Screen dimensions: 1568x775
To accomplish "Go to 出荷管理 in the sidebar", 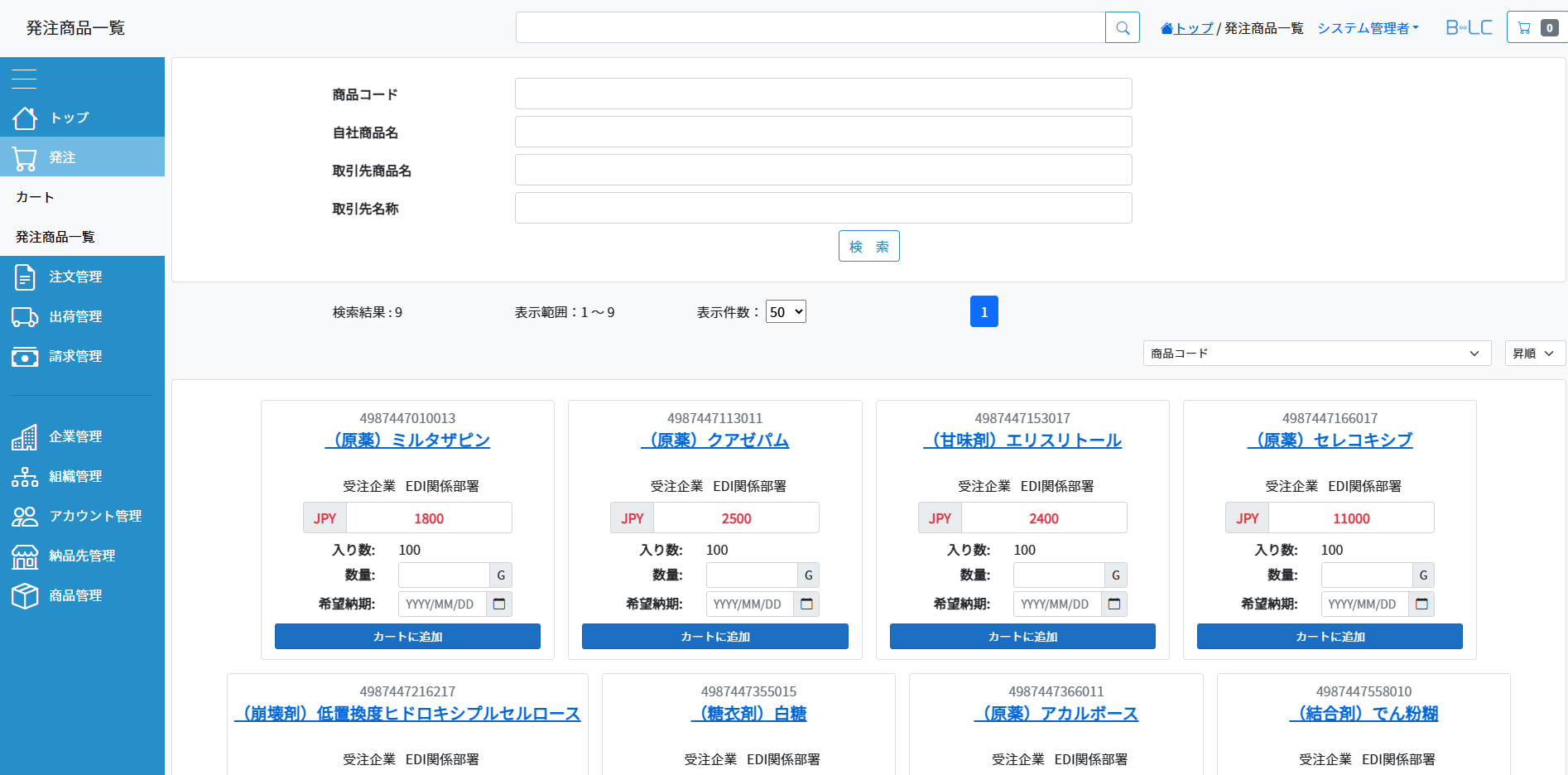I will (75, 317).
